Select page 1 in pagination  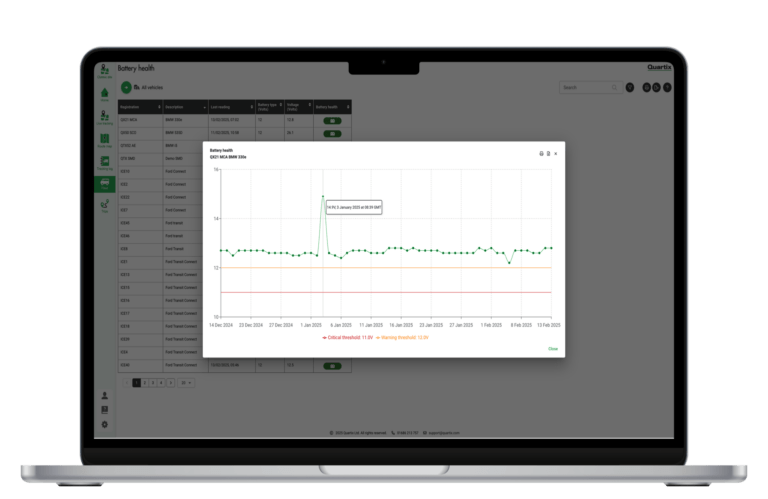tap(137, 383)
